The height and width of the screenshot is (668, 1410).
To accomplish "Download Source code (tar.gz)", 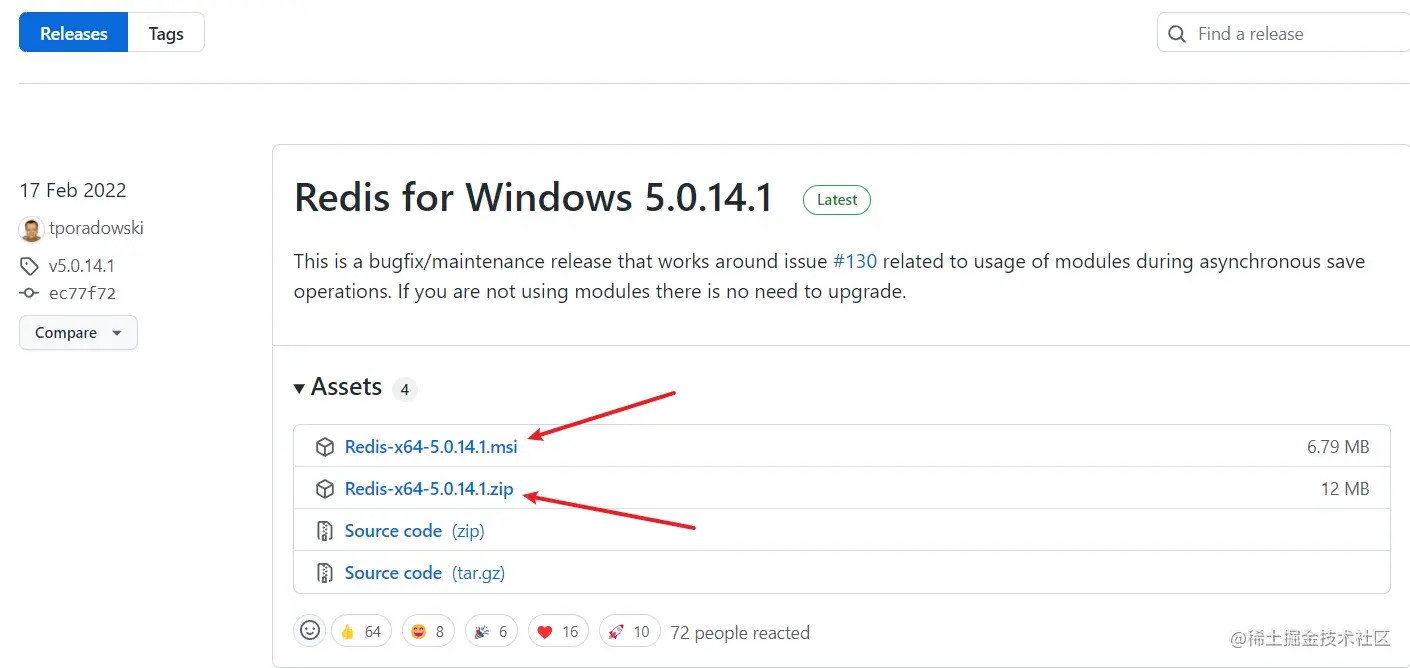I will click(x=425, y=573).
